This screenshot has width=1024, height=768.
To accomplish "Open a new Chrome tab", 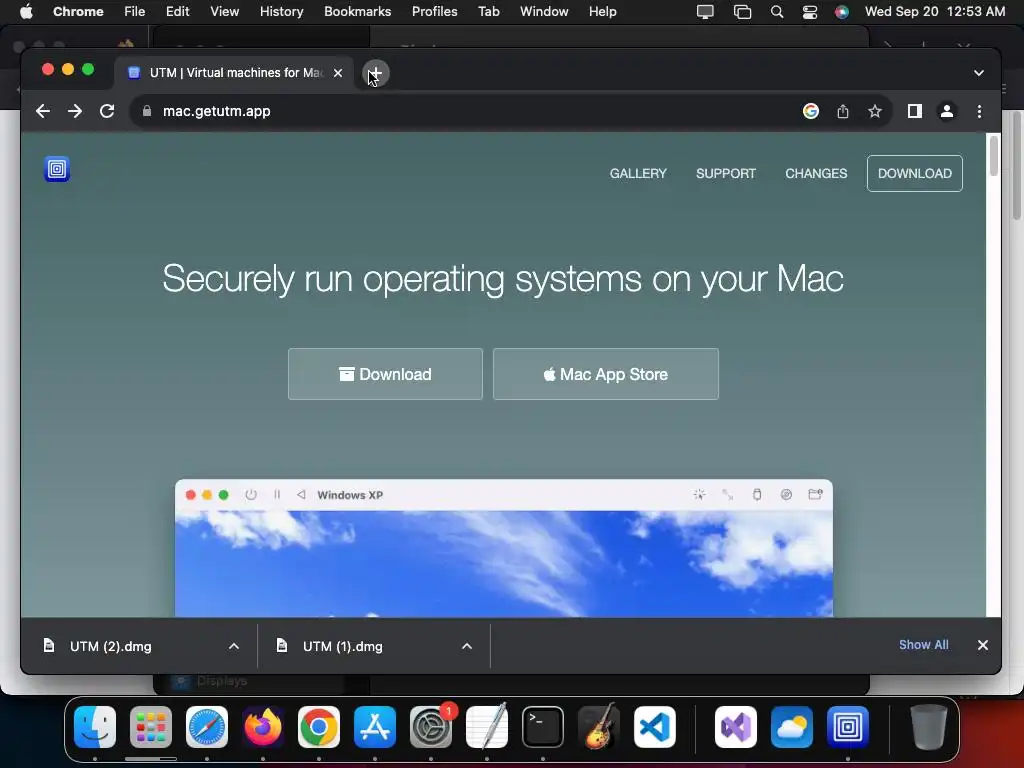I will [x=376, y=72].
